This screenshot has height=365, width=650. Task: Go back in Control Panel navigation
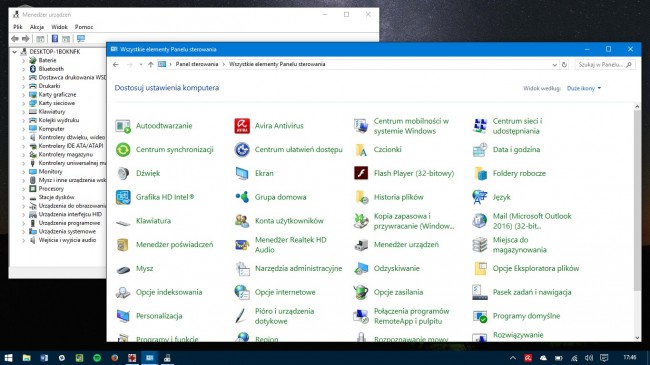pos(116,65)
